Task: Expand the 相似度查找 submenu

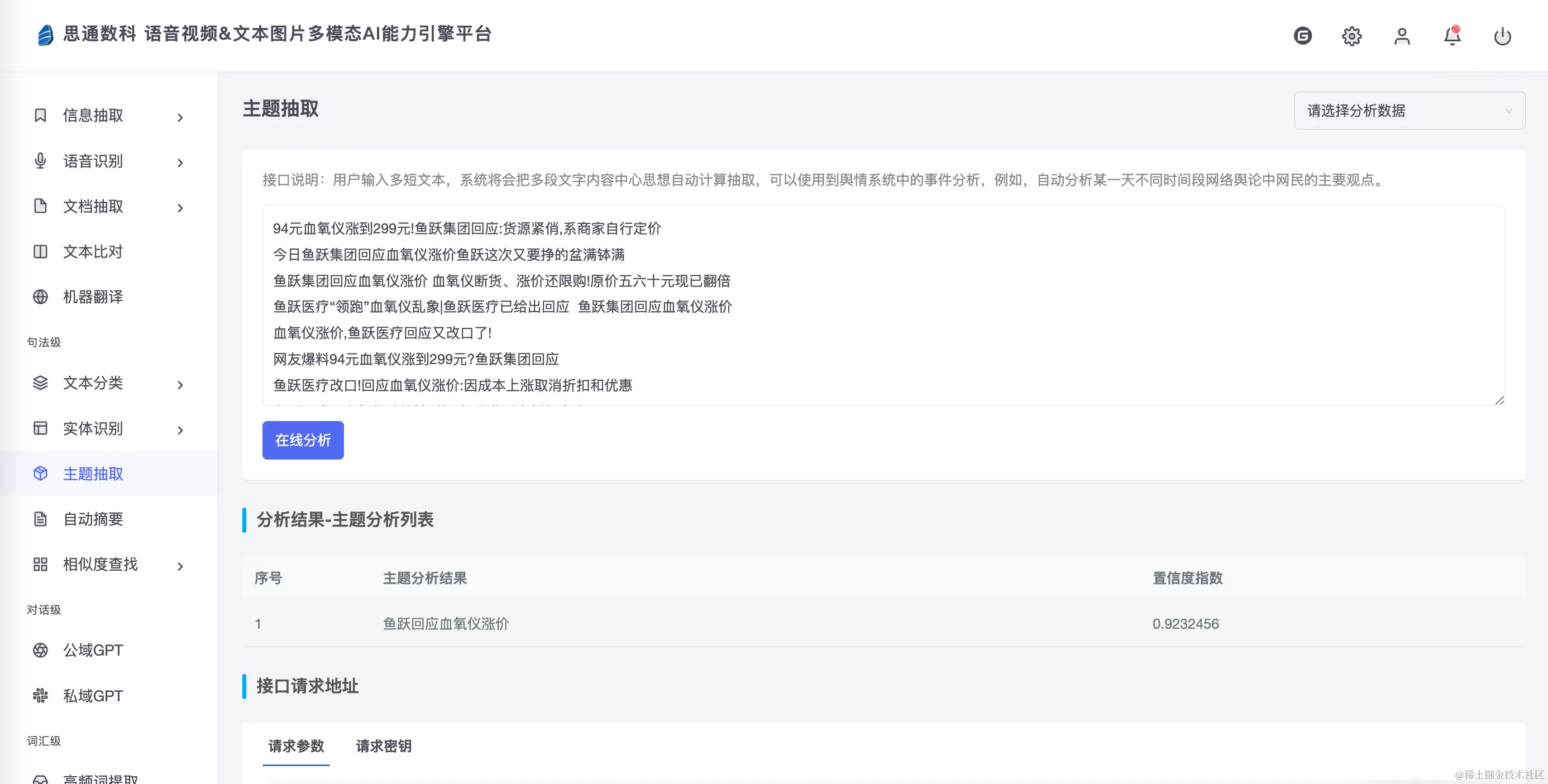Action: pyautogui.click(x=180, y=565)
